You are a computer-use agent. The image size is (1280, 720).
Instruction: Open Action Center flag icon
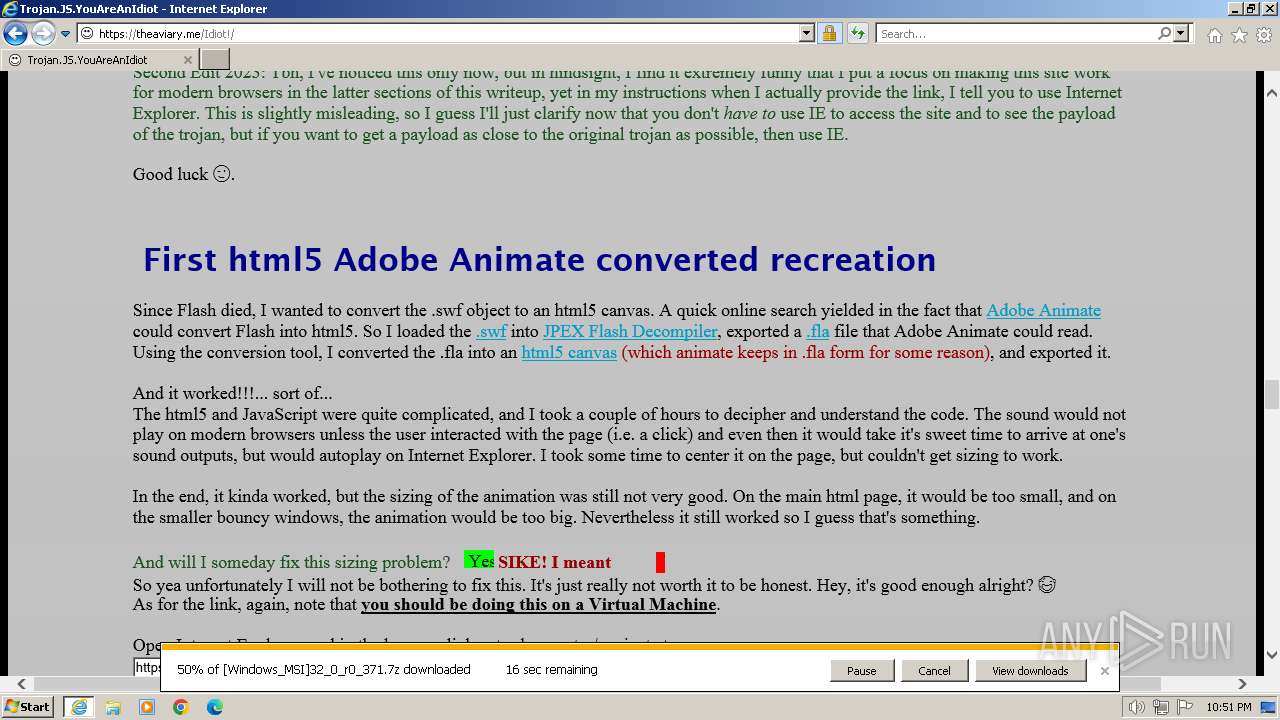pos(1183,708)
